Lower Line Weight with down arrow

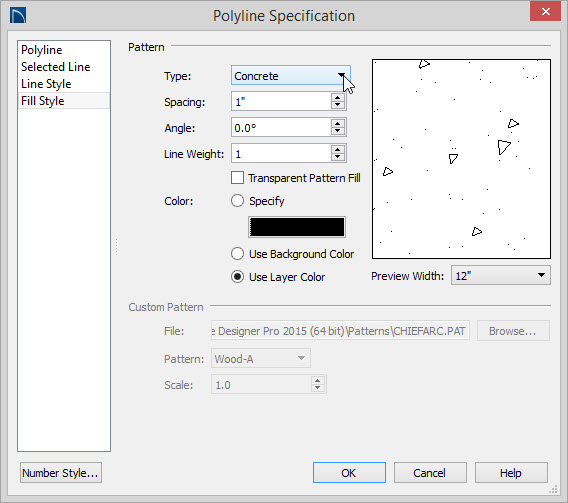click(338, 157)
